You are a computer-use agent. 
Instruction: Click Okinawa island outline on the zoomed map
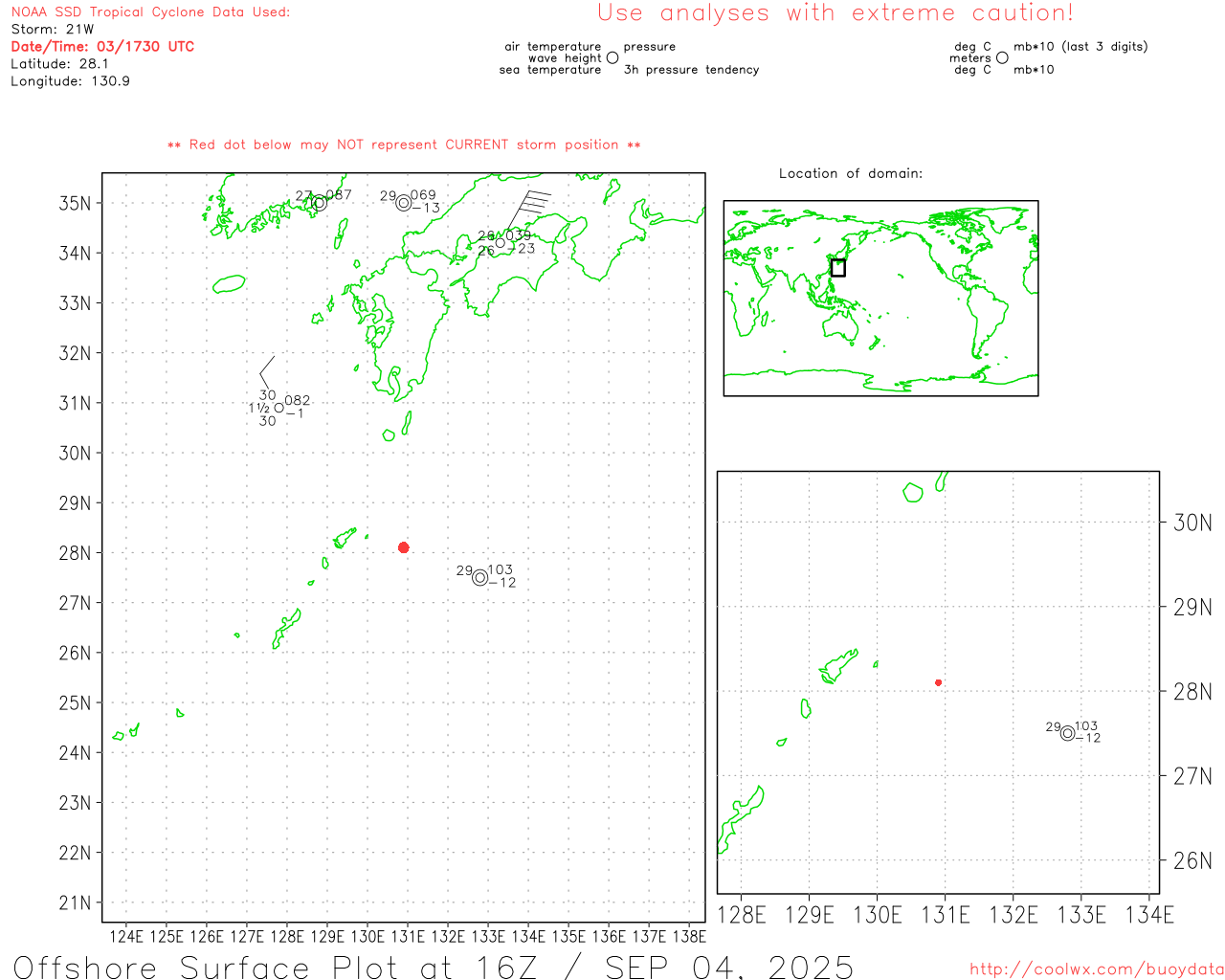742,818
